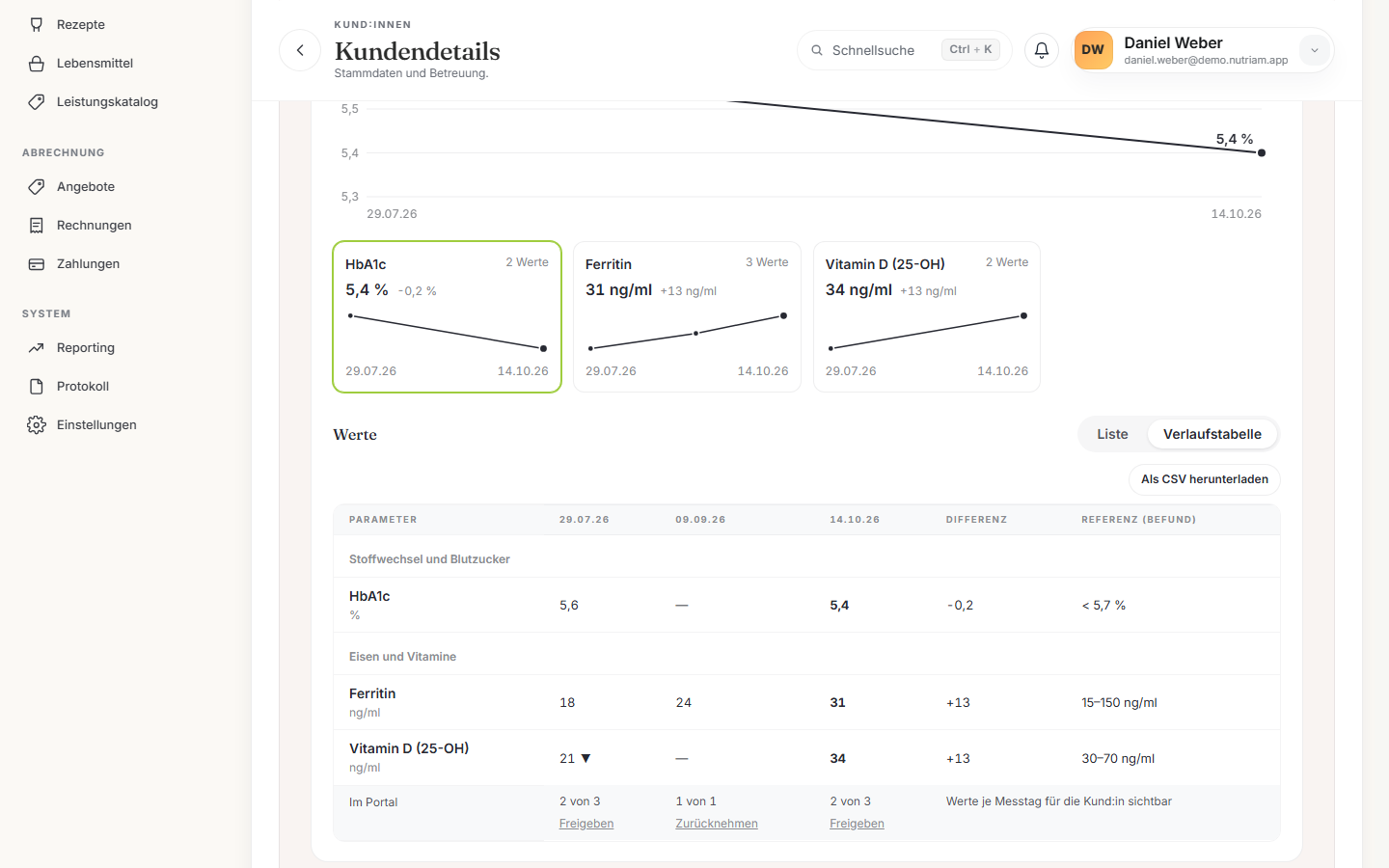The width and height of the screenshot is (1389, 868).
Task: Click Freigeben for the 29.07.26 column
Action: pos(586,824)
